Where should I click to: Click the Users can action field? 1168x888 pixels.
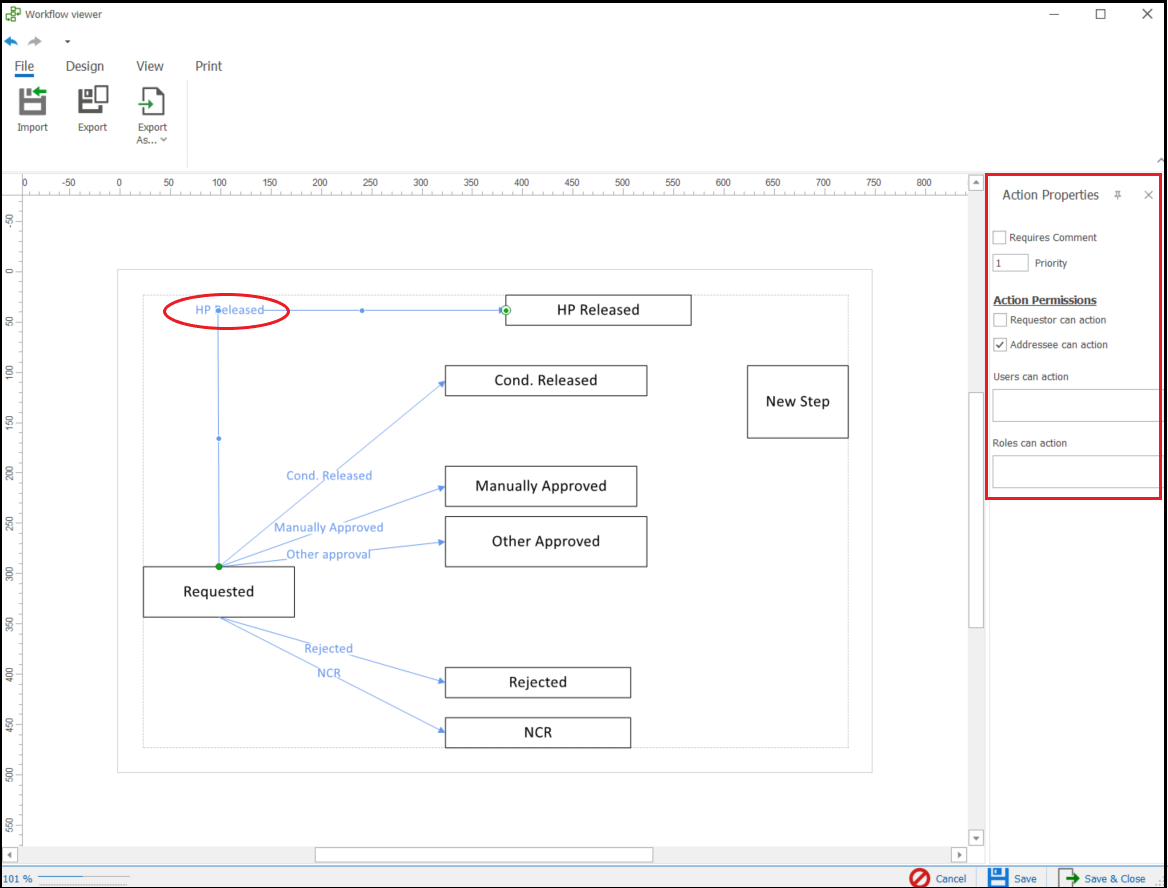(1076, 405)
